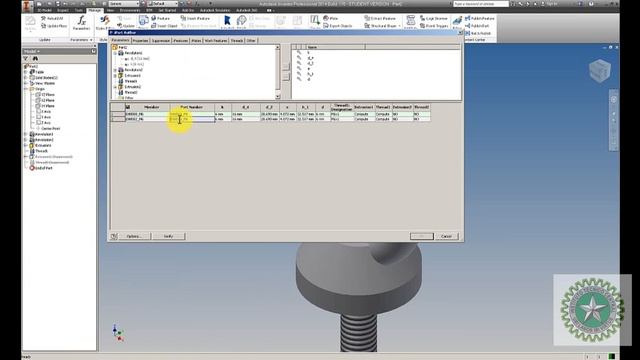Select Center Point in the Model browser
640x360 pixels.
pos(50,128)
